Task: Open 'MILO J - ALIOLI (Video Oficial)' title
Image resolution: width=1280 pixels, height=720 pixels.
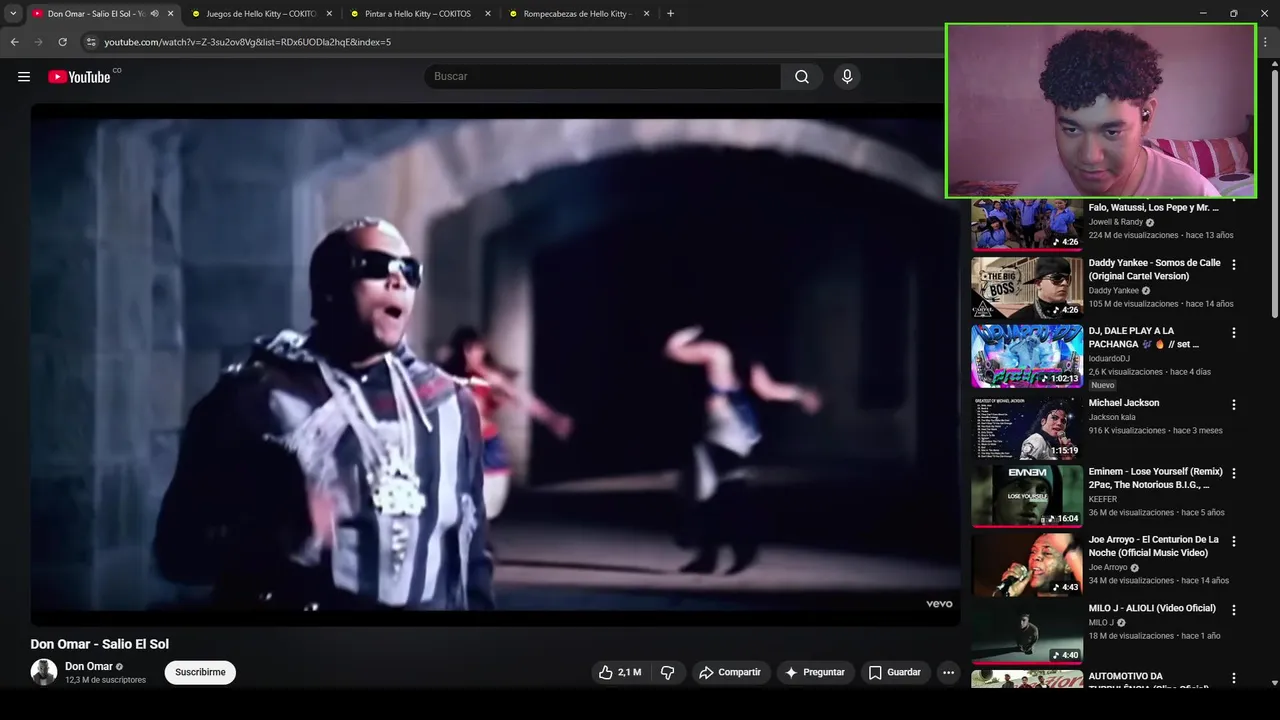Action: 1152,608
